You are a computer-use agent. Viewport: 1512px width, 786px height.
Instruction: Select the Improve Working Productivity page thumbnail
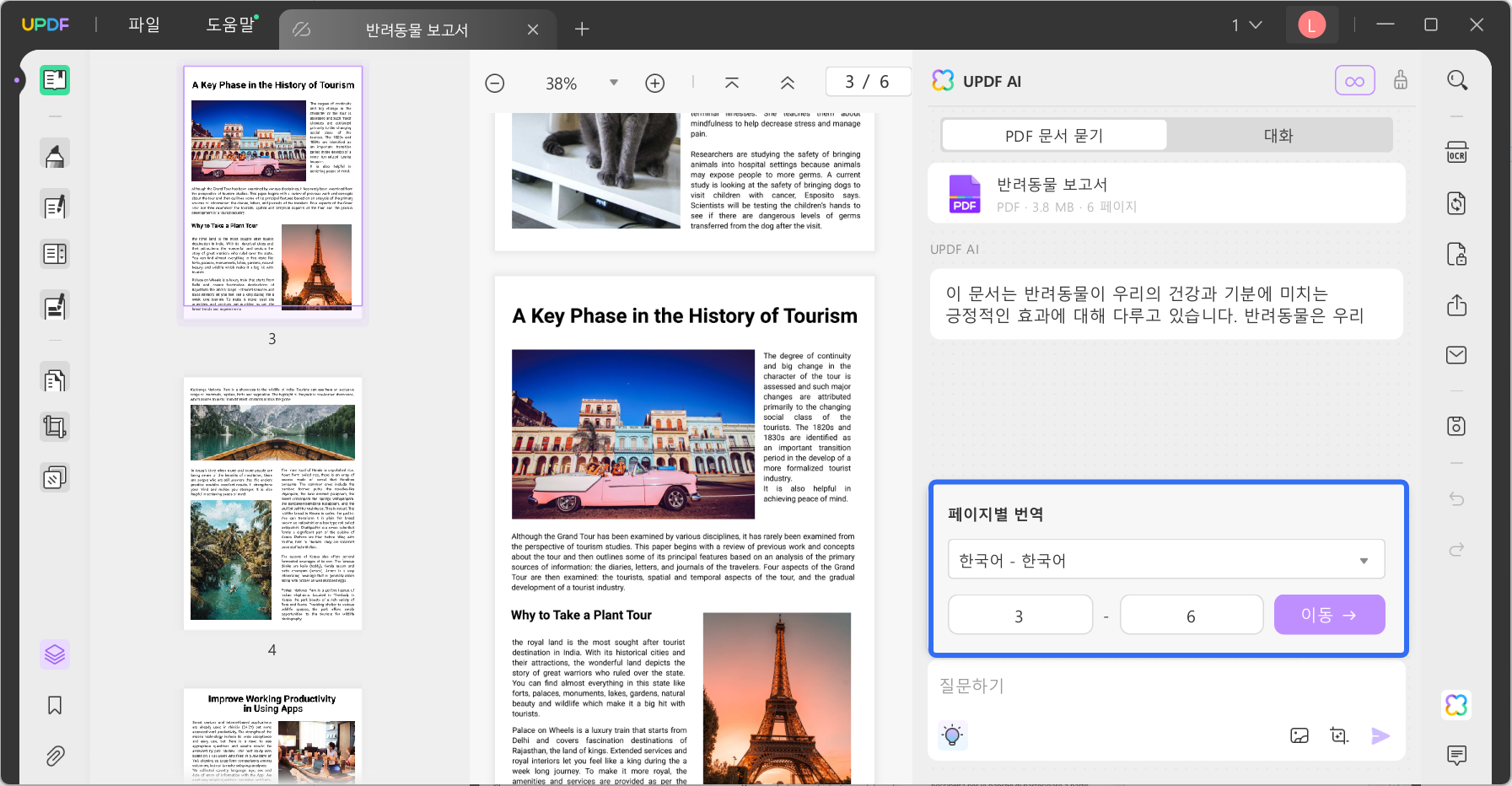(x=272, y=735)
